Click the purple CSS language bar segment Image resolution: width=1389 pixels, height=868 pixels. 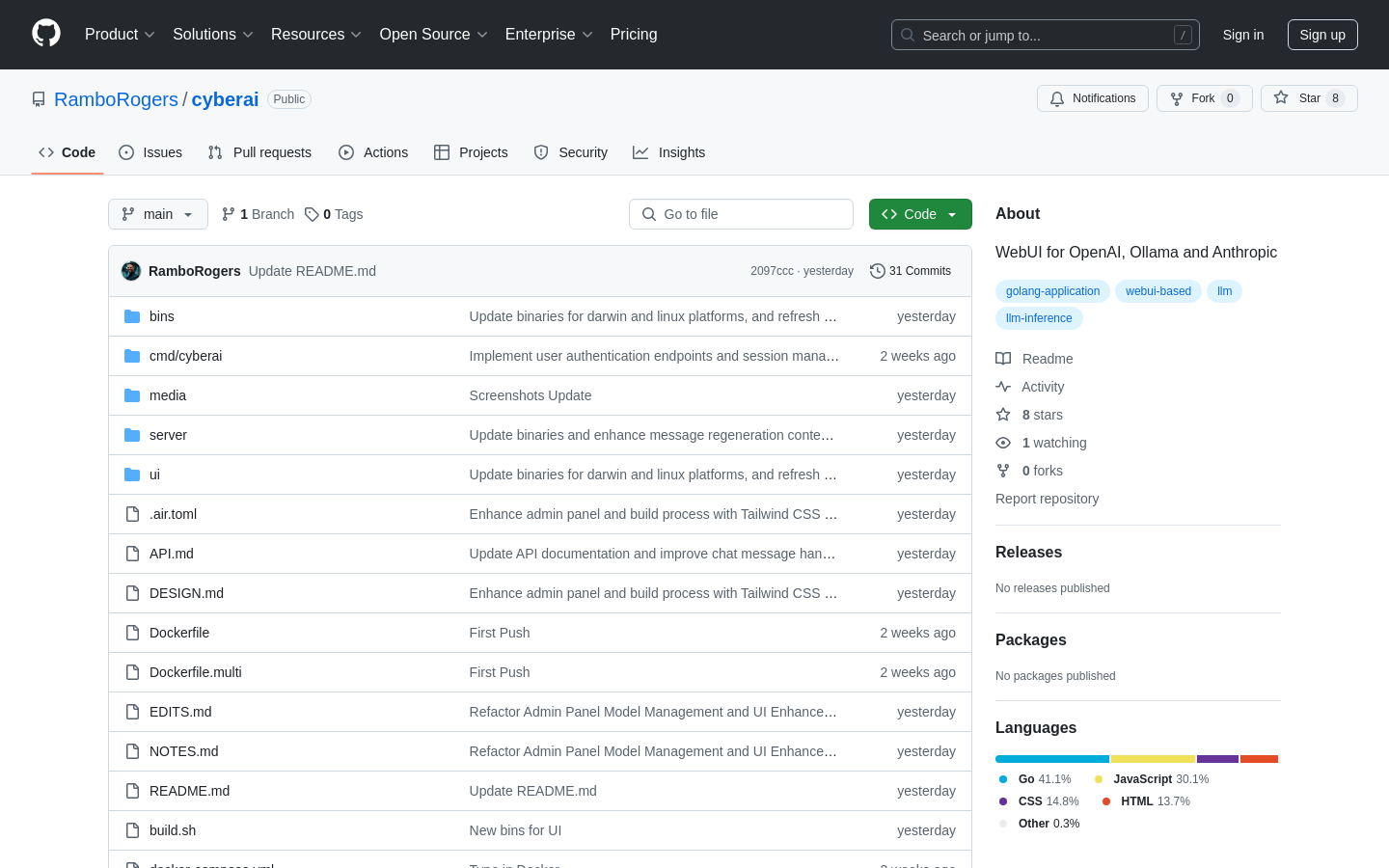coord(1217,759)
